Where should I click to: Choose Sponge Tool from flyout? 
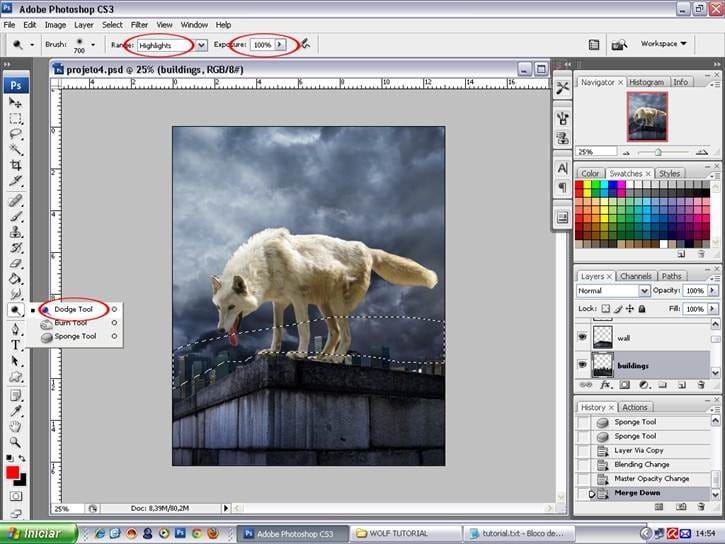click(x=75, y=336)
